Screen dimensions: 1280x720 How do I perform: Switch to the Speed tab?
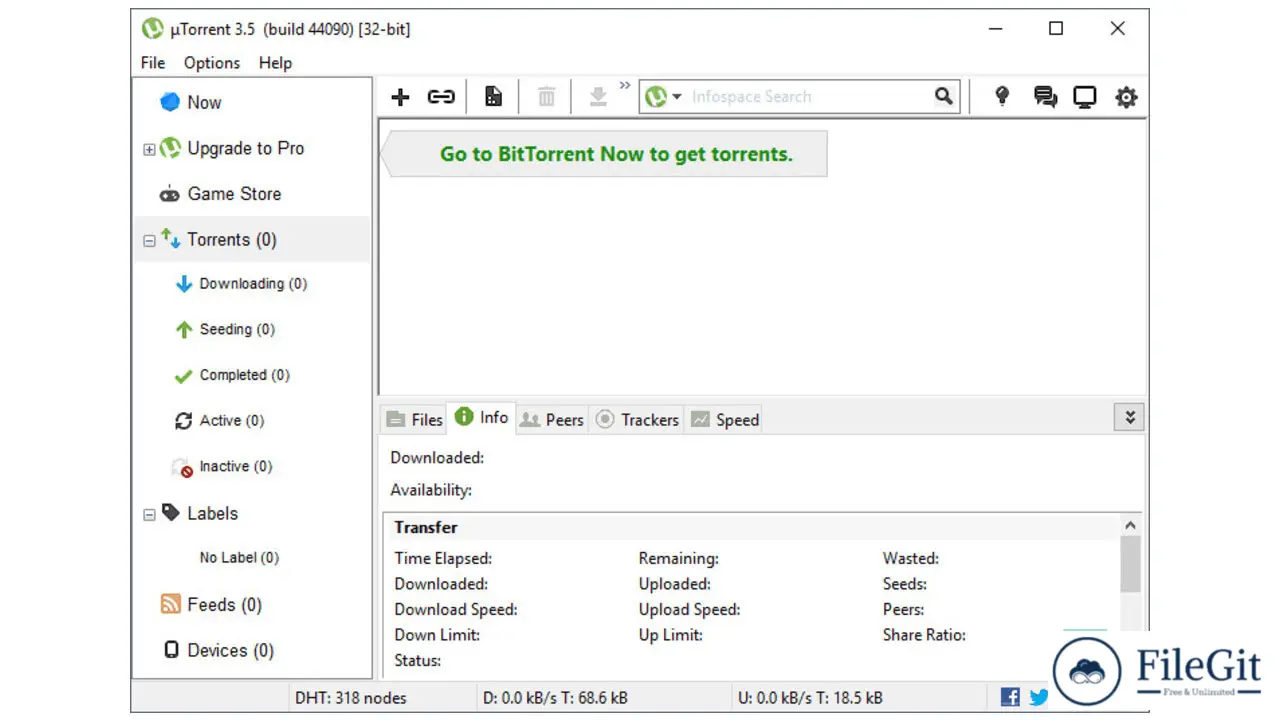[x=725, y=420]
